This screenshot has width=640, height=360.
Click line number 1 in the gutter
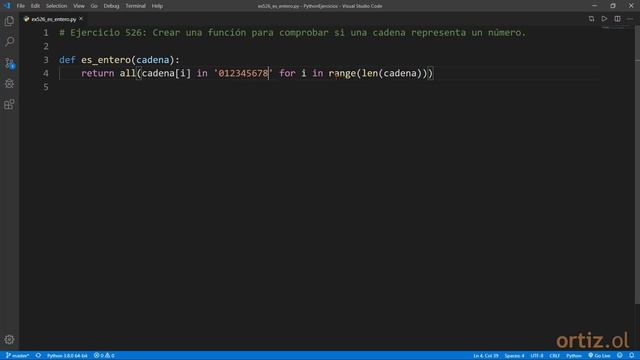(46, 33)
